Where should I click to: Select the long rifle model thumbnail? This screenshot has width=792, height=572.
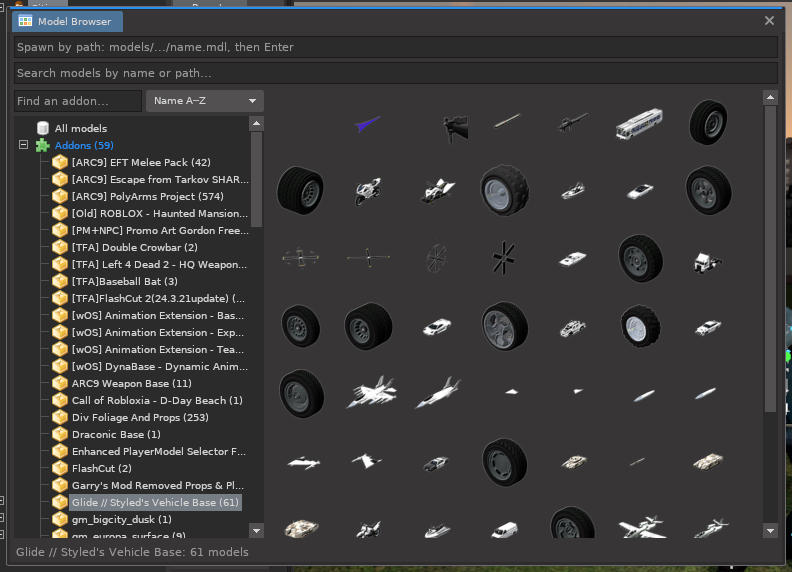(573, 123)
